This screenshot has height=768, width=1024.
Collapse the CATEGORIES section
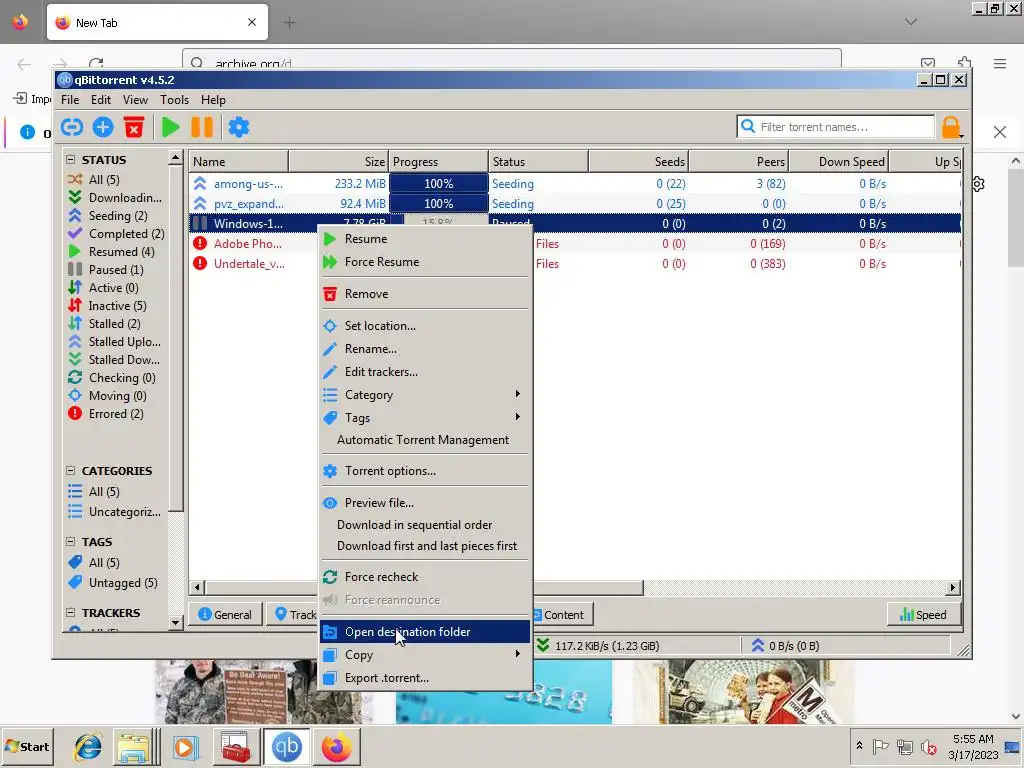tap(71, 470)
